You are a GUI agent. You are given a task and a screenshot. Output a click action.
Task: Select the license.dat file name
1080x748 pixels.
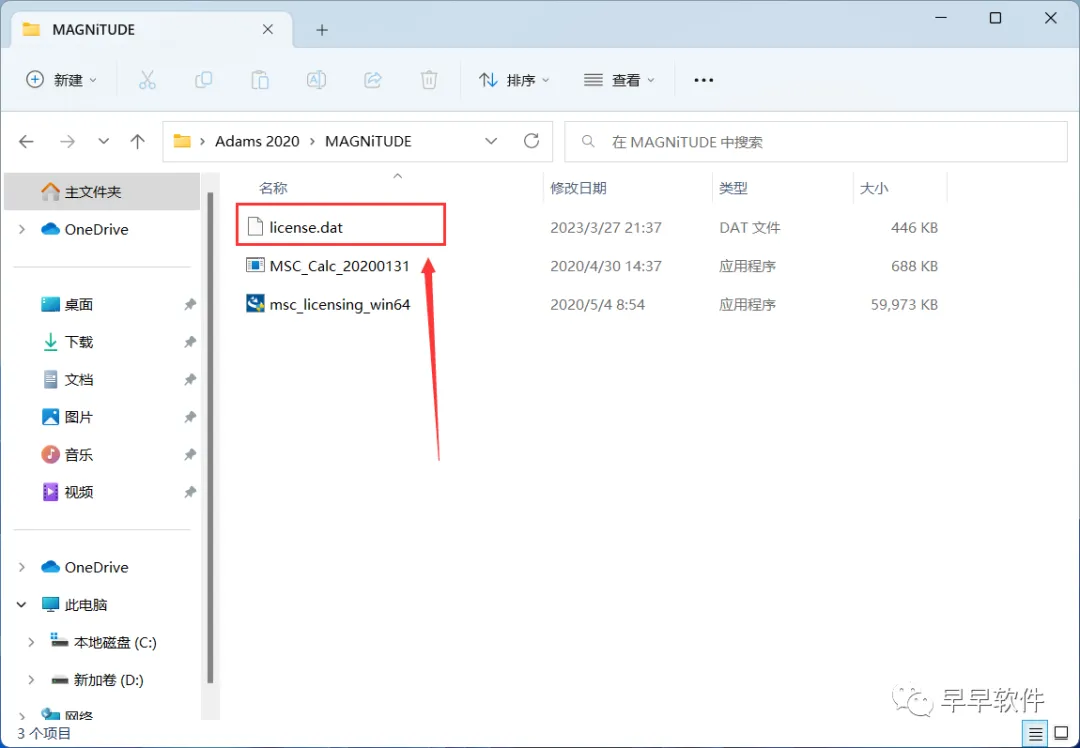(306, 227)
